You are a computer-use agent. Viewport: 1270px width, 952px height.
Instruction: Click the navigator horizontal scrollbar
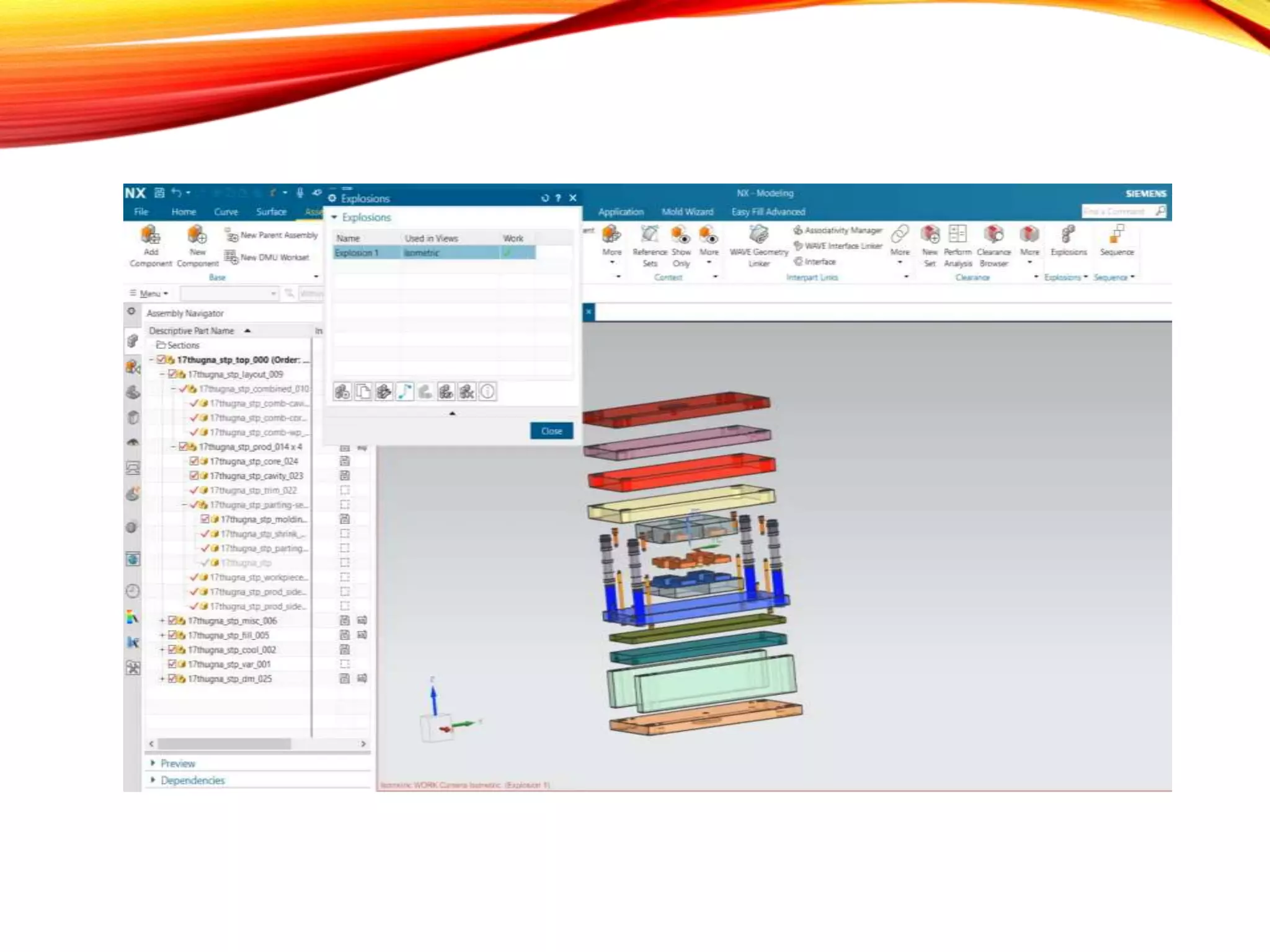[223, 744]
